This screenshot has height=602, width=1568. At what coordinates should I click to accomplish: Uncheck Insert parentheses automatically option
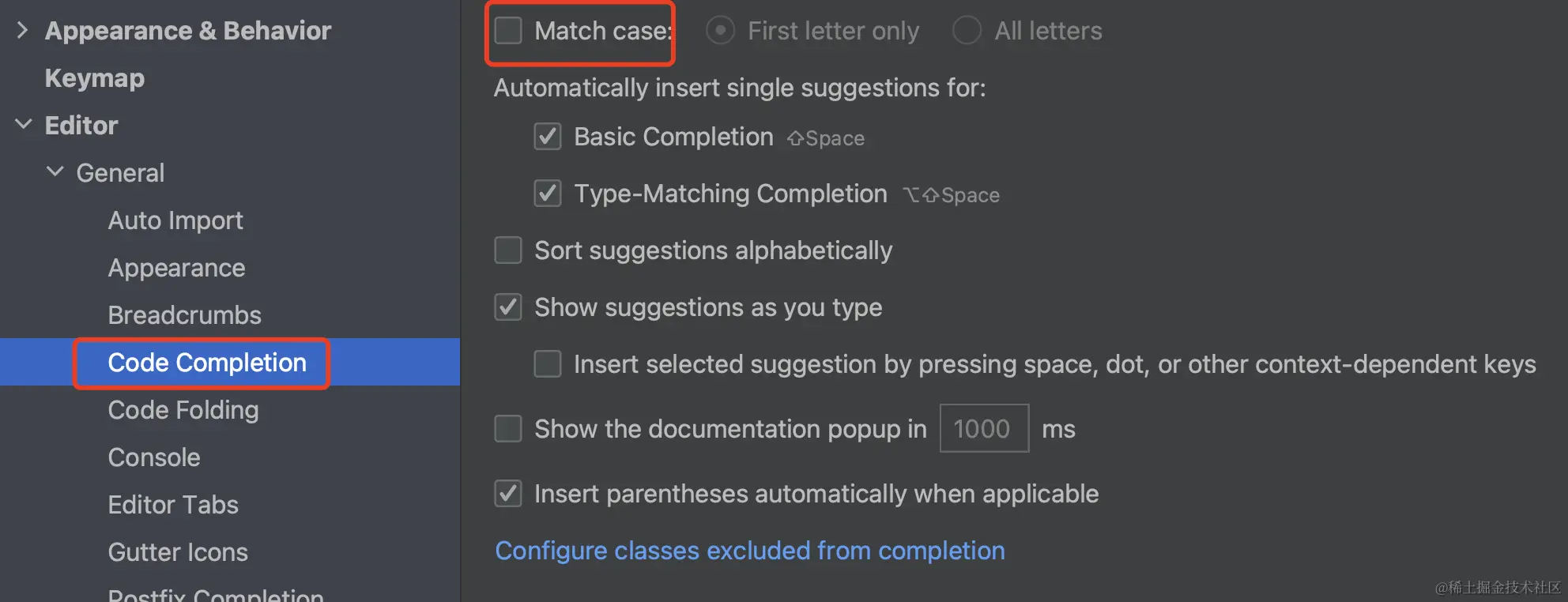508,494
